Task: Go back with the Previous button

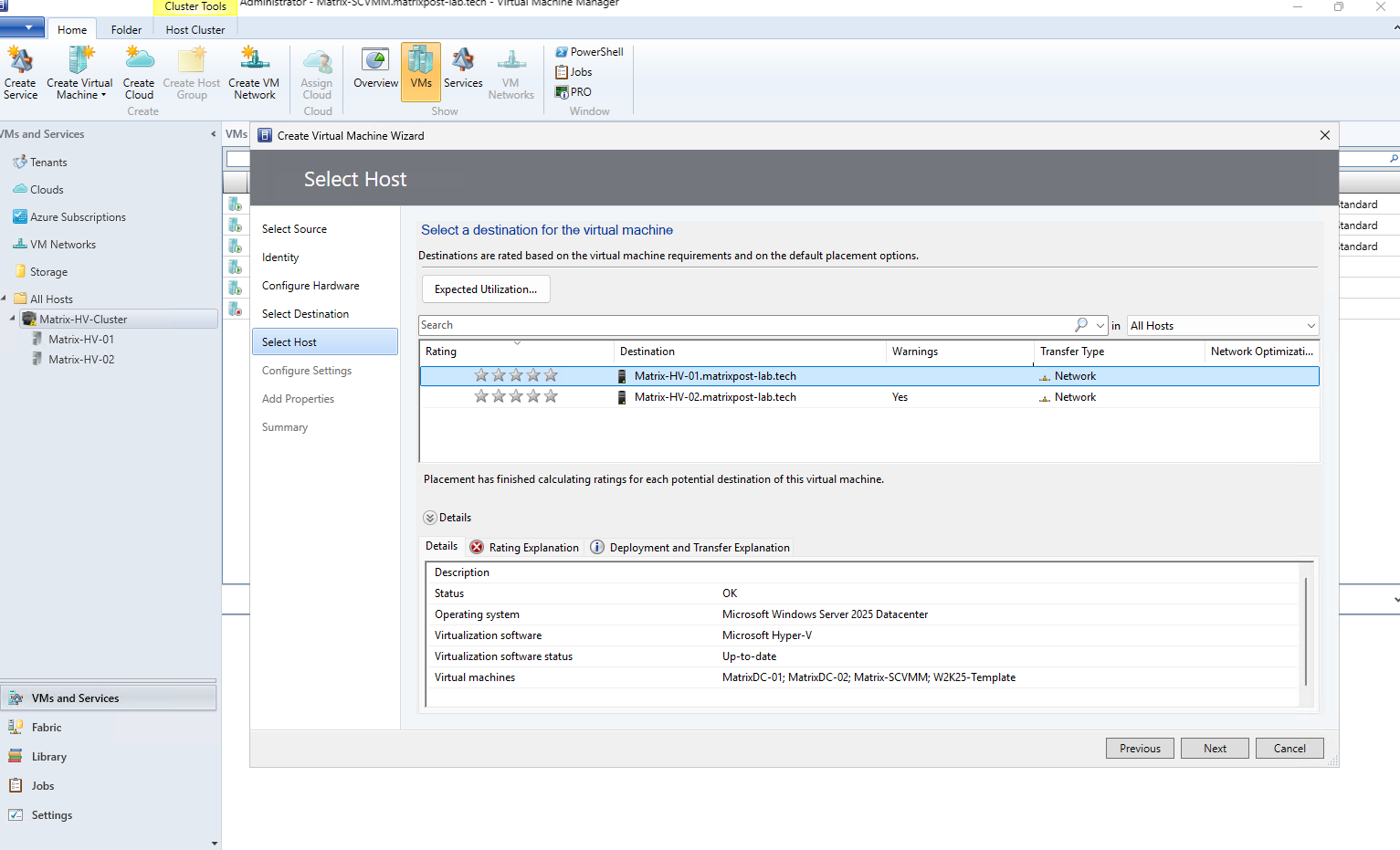Action: (x=1140, y=749)
